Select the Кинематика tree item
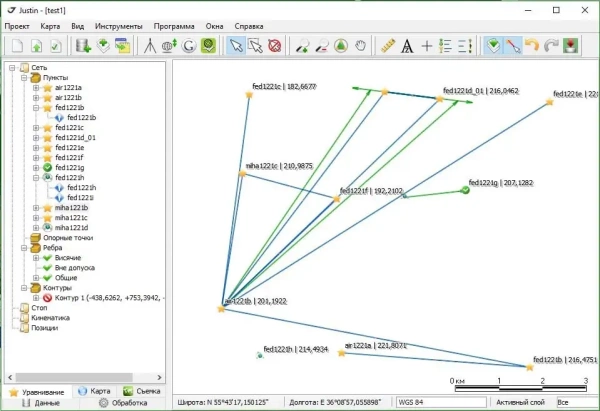The image size is (600, 411). (50, 318)
